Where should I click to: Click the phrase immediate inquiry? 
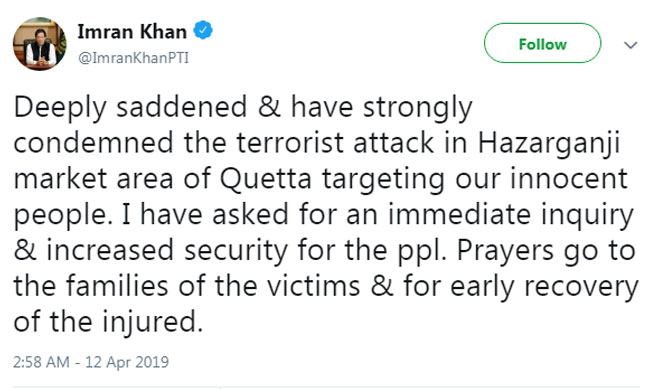pyautogui.click(x=511, y=215)
